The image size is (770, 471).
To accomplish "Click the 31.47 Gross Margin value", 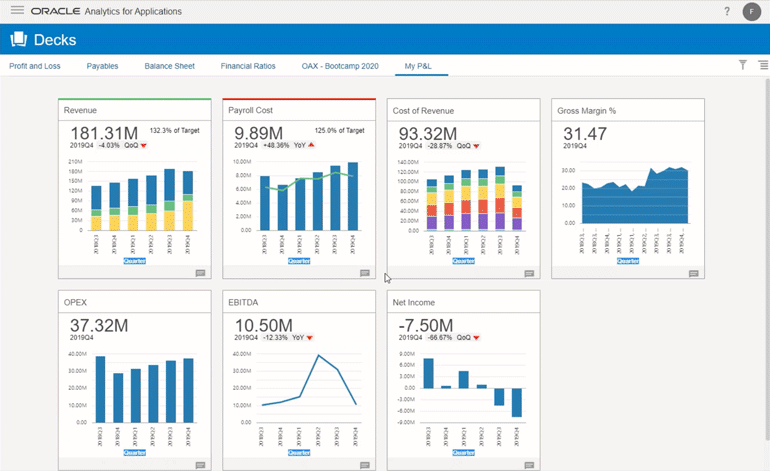I will coord(585,134).
